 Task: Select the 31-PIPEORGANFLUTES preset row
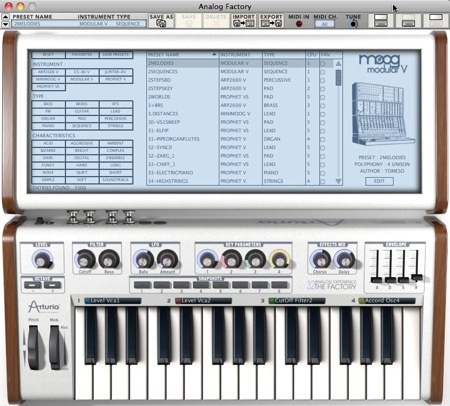coord(240,139)
